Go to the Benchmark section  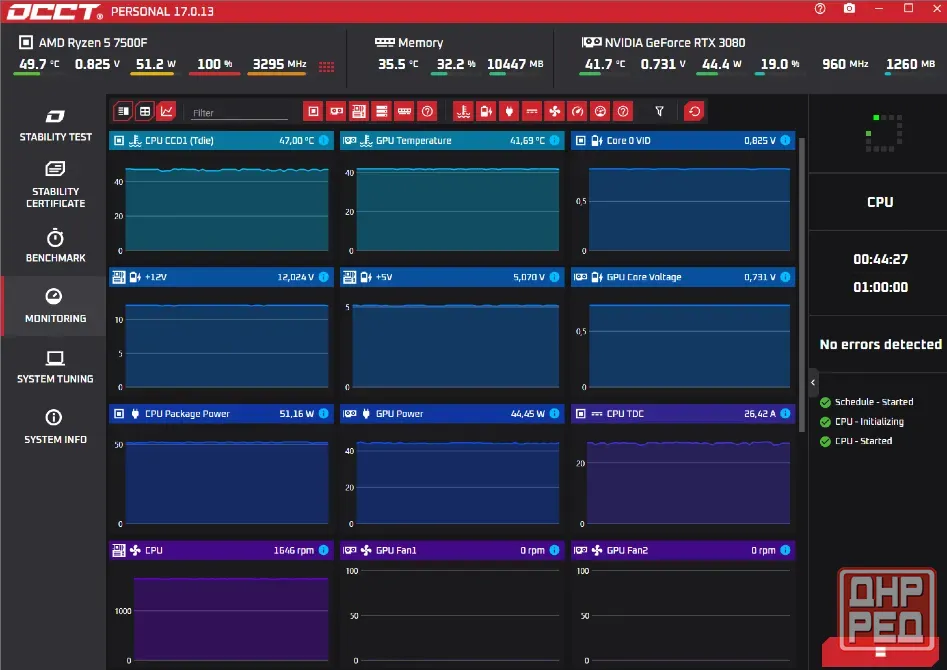click(55, 245)
